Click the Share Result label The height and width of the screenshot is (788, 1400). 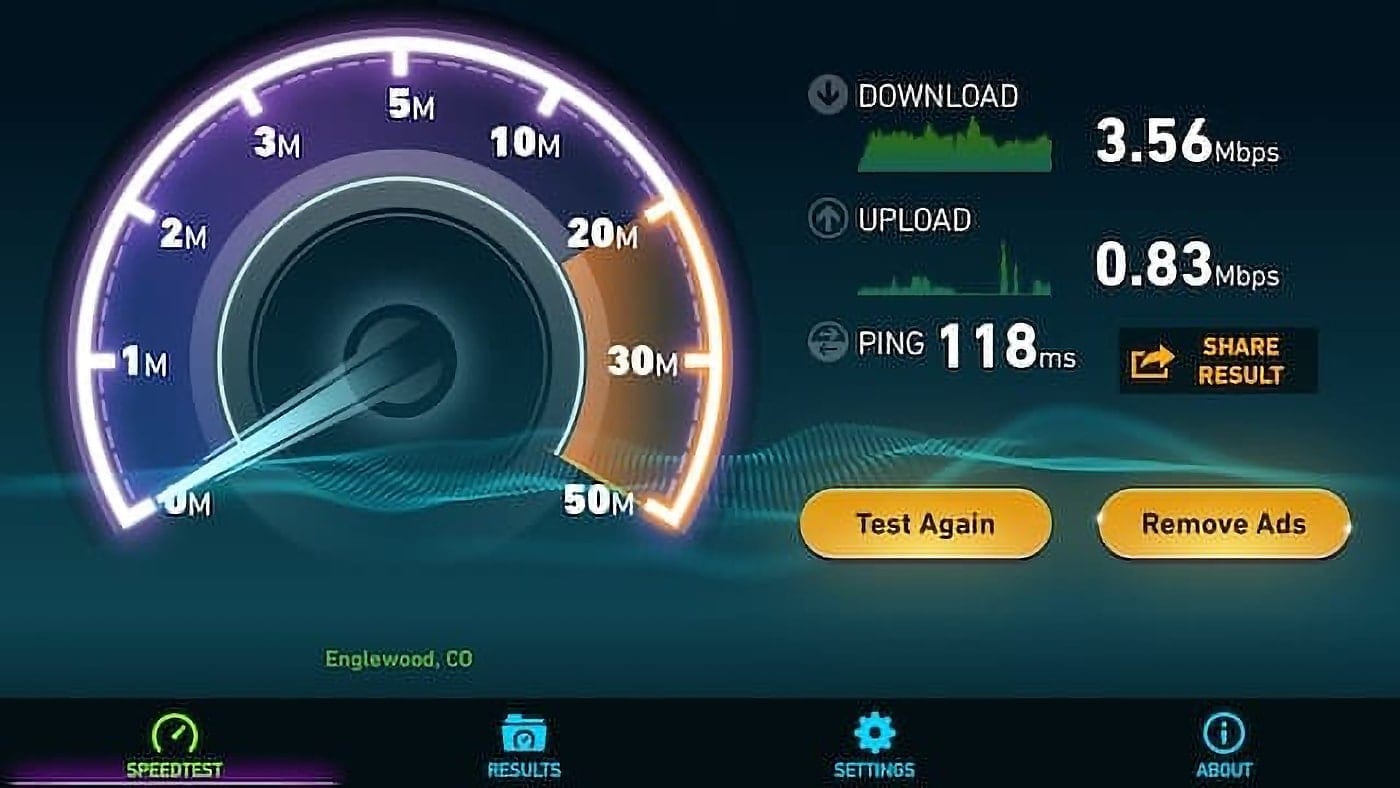[x=1240, y=361]
